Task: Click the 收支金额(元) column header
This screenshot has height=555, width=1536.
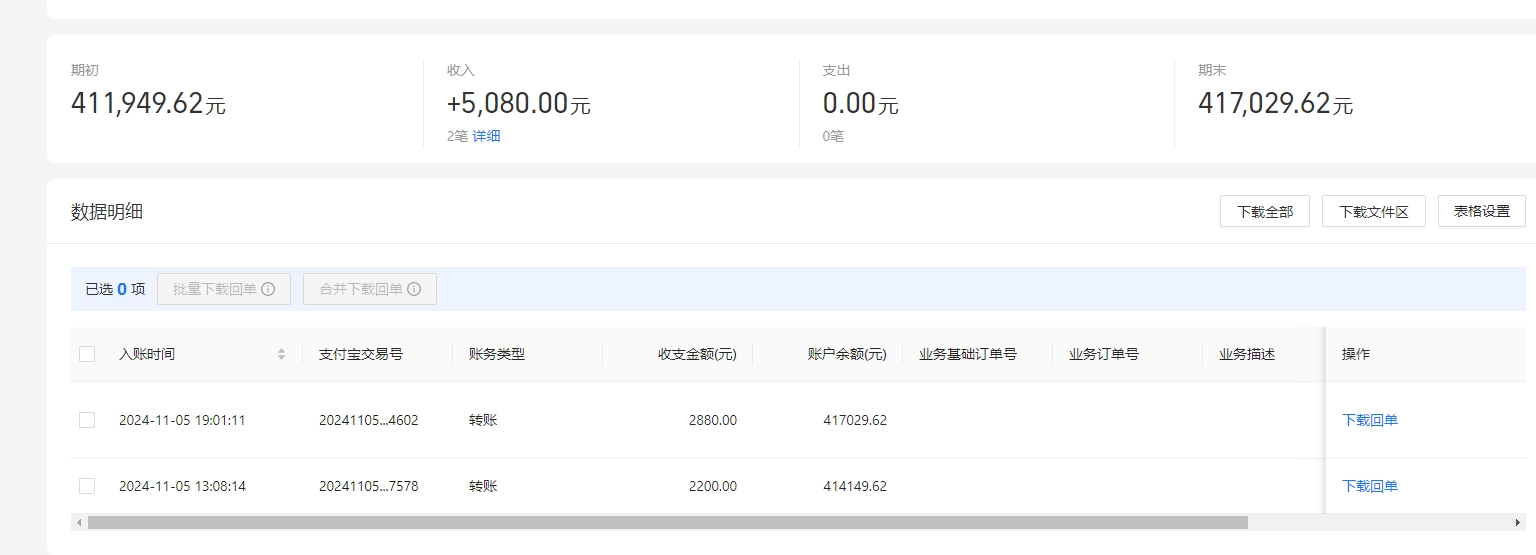Action: click(697, 354)
